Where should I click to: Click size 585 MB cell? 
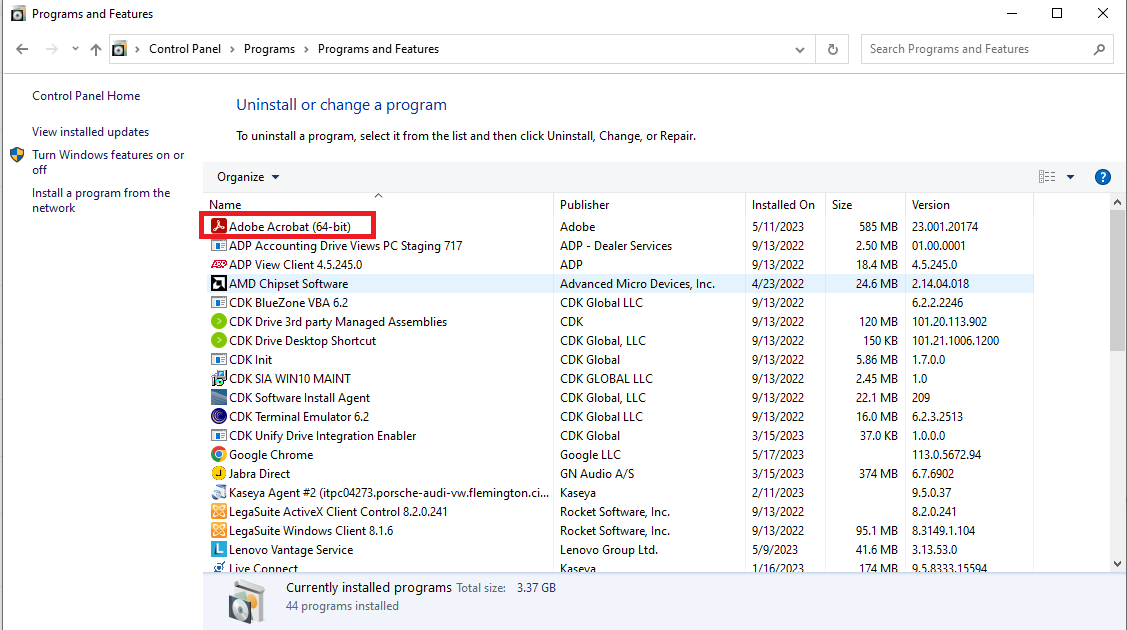click(x=878, y=226)
